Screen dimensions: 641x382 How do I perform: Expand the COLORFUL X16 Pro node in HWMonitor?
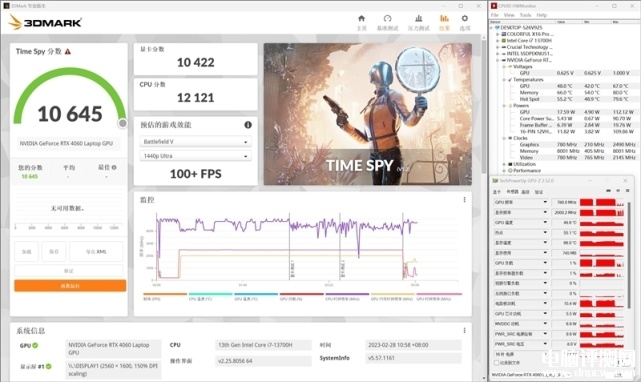coord(498,34)
